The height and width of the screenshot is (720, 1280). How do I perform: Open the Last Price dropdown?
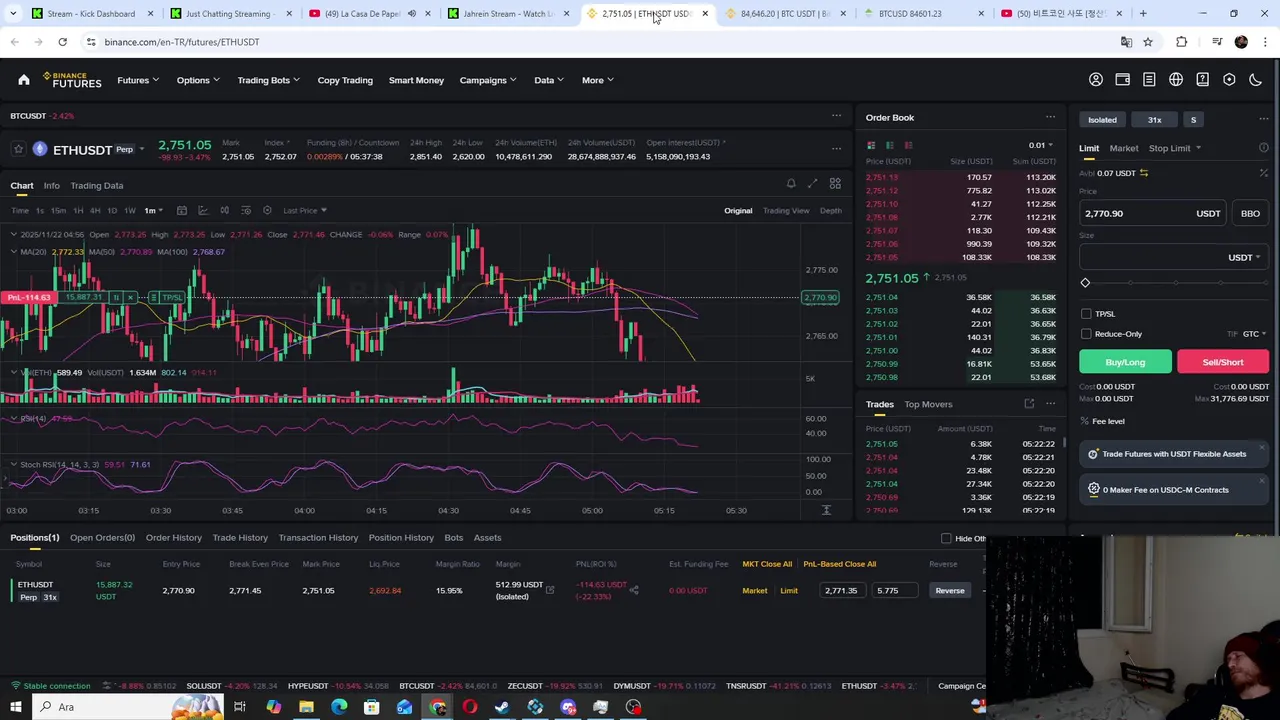tap(305, 210)
